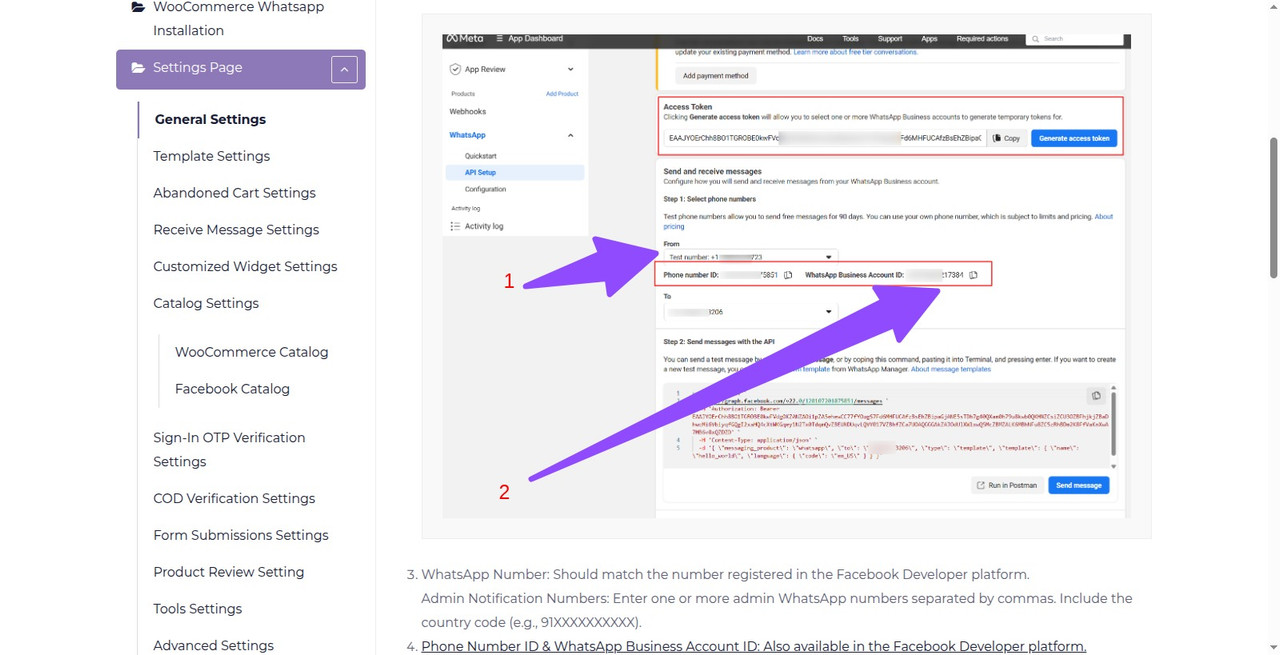Click the Meta logo in the embedded dashboard screenshot
Screen dimensions: 1280x655
tap(465, 39)
